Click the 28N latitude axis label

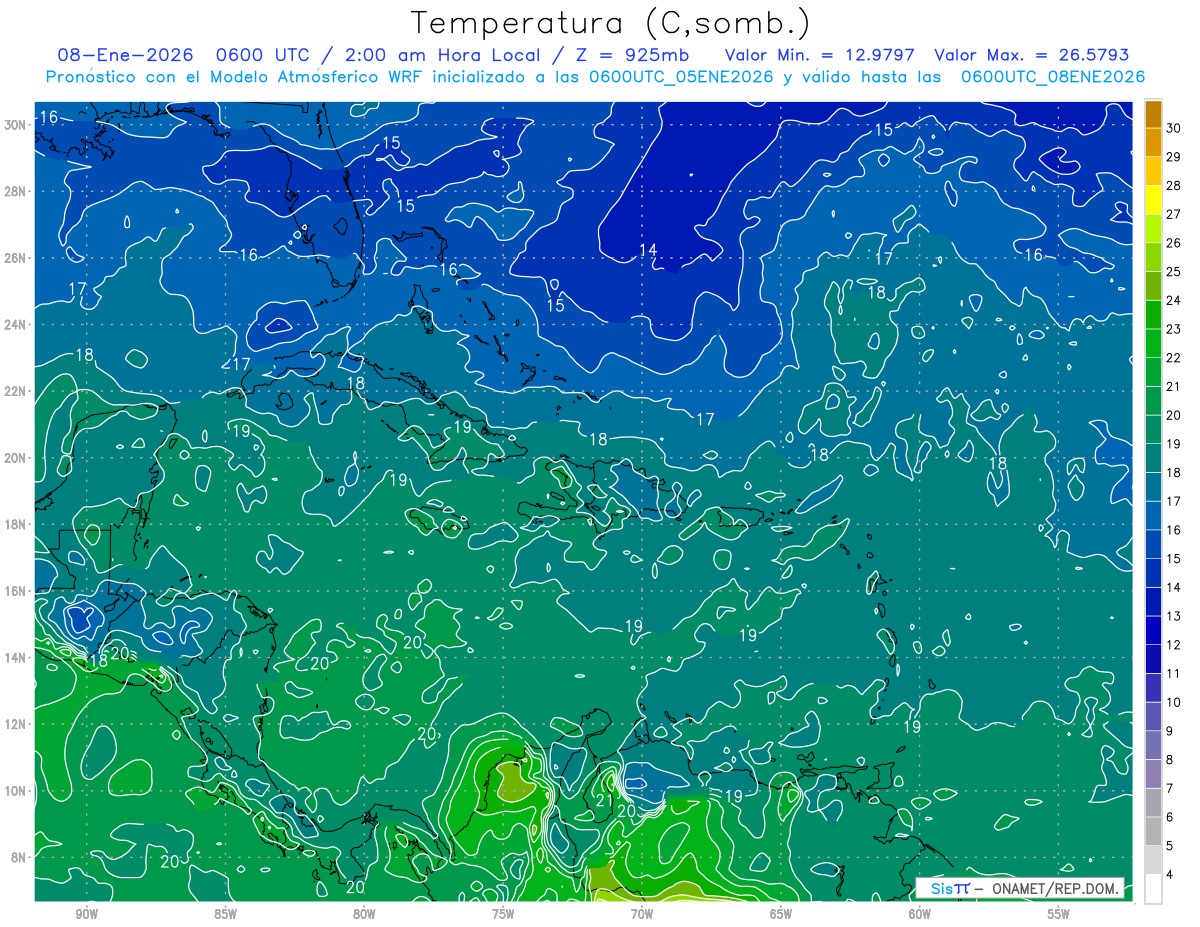pyautogui.click(x=15, y=191)
